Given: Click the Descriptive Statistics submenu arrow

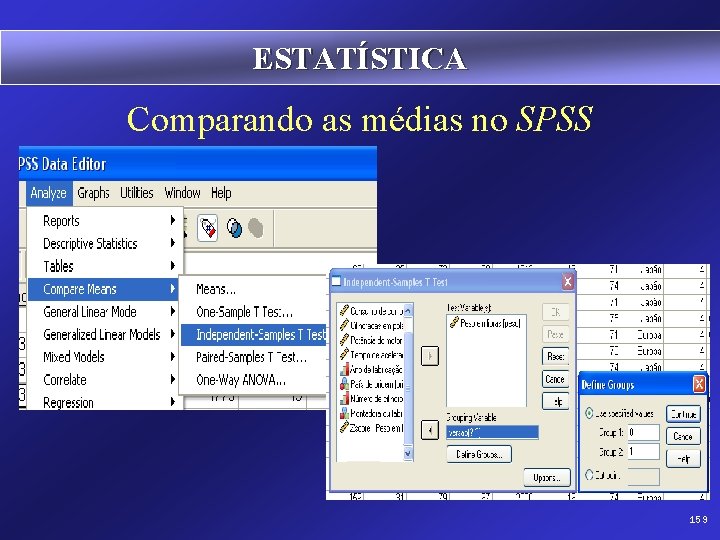Looking at the screenshot, I should [173, 243].
